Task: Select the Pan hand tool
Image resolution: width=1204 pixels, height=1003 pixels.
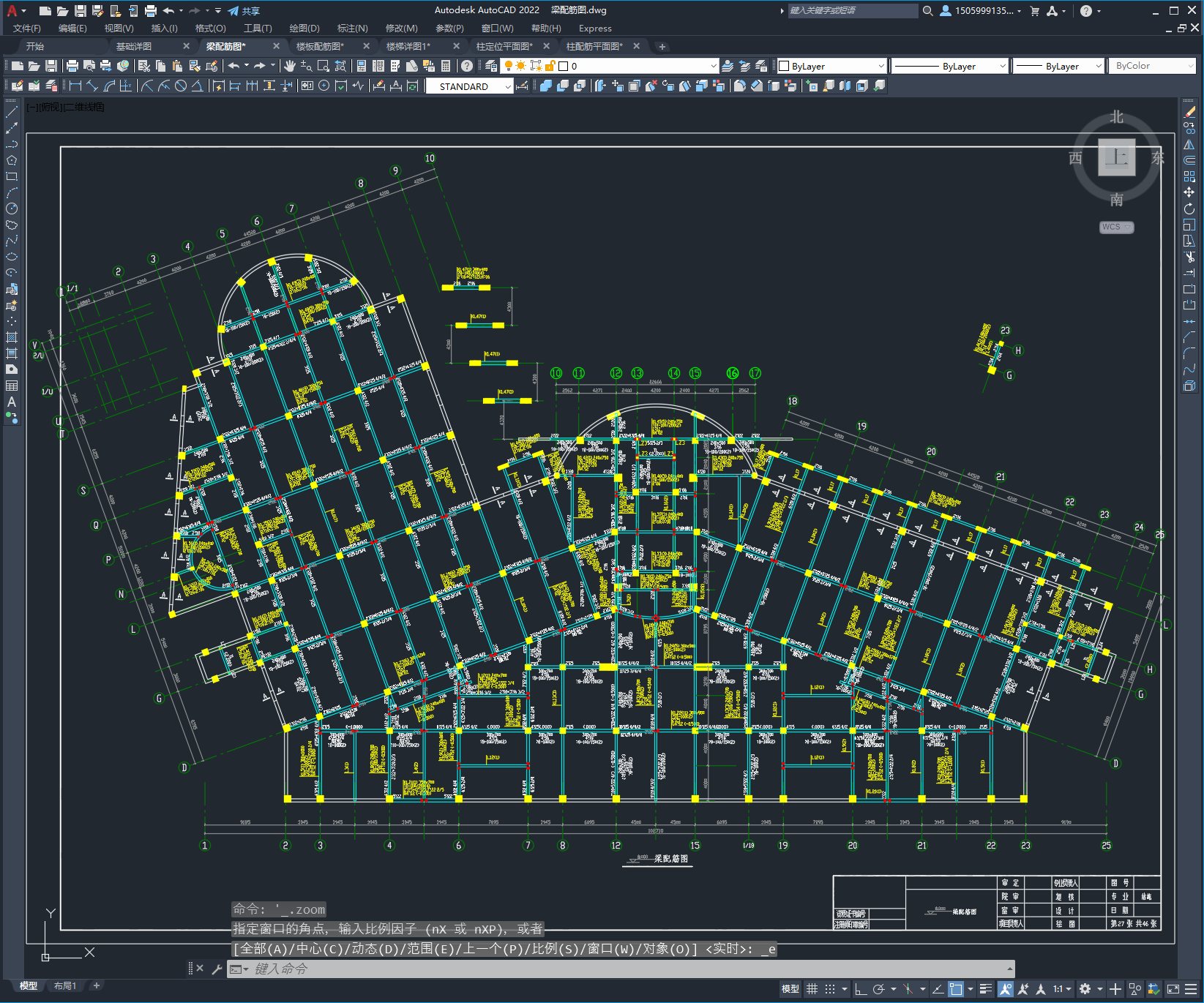Action: (x=290, y=66)
